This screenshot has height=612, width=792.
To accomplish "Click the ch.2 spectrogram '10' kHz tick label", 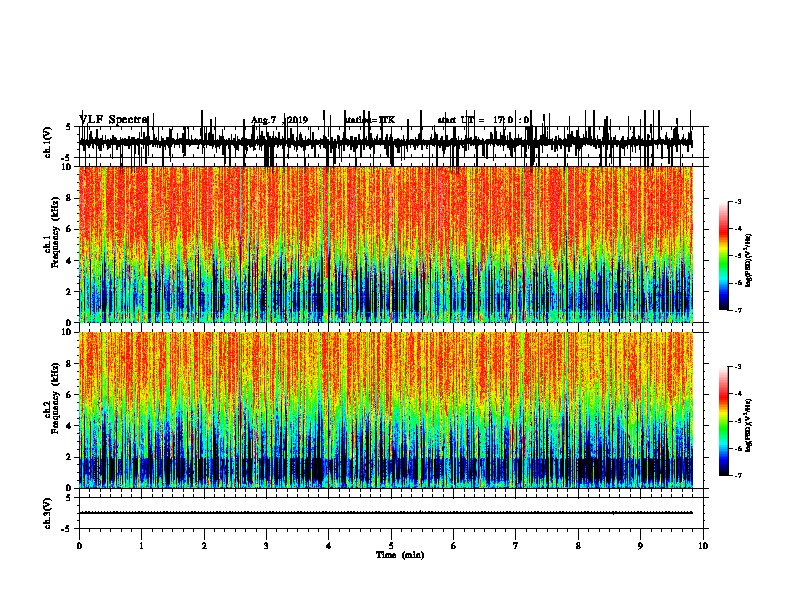I will pos(68,332).
